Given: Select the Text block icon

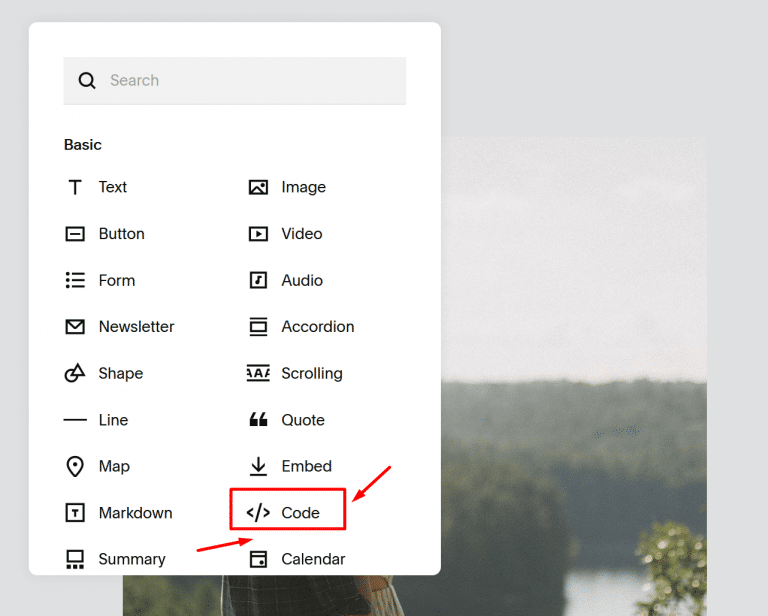Looking at the screenshot, I should [x=75, y=187].
